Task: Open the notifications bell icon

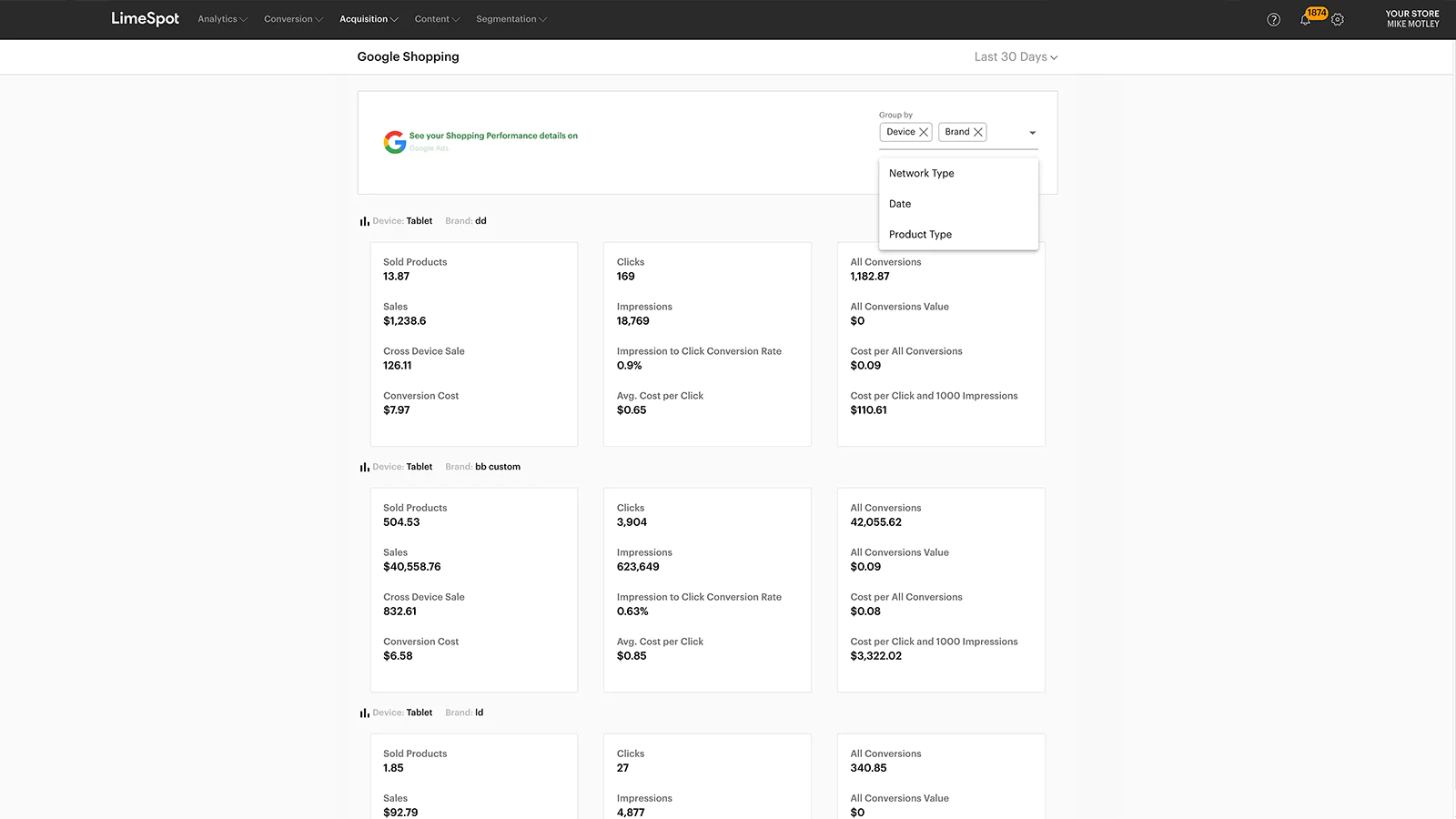Action: (1306, 19)
